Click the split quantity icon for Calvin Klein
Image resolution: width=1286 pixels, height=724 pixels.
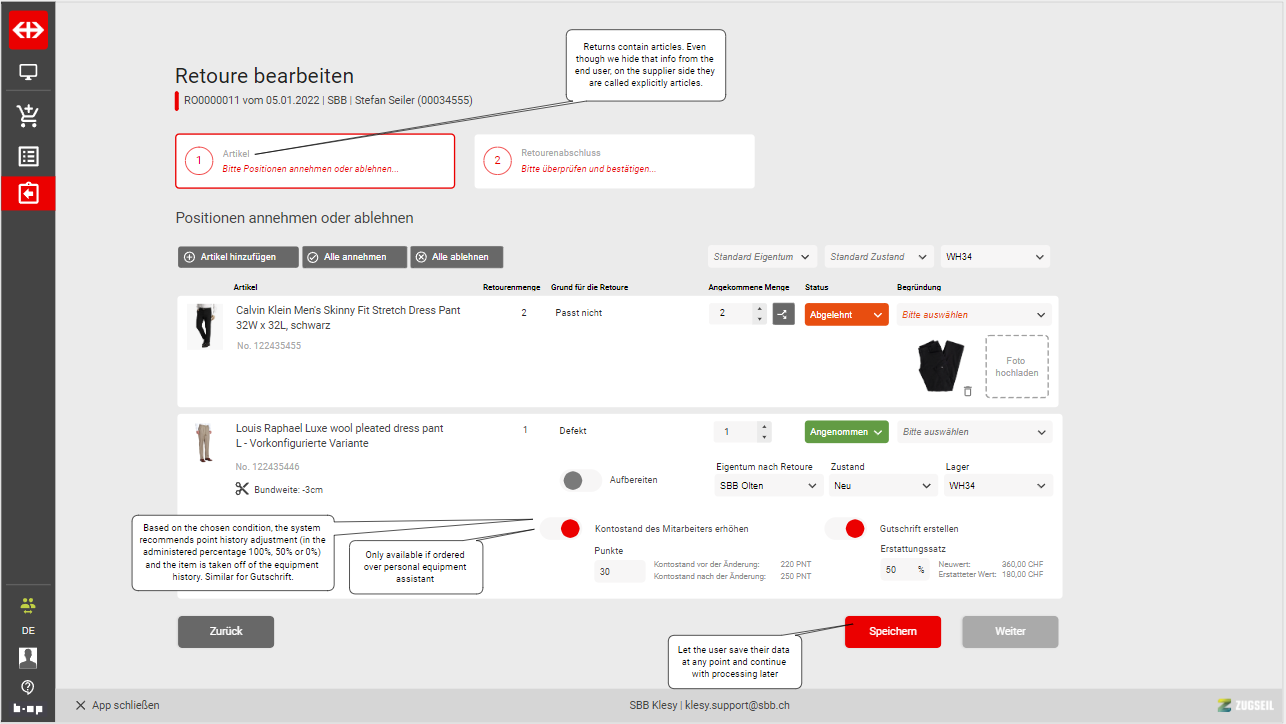pos(783,314)
